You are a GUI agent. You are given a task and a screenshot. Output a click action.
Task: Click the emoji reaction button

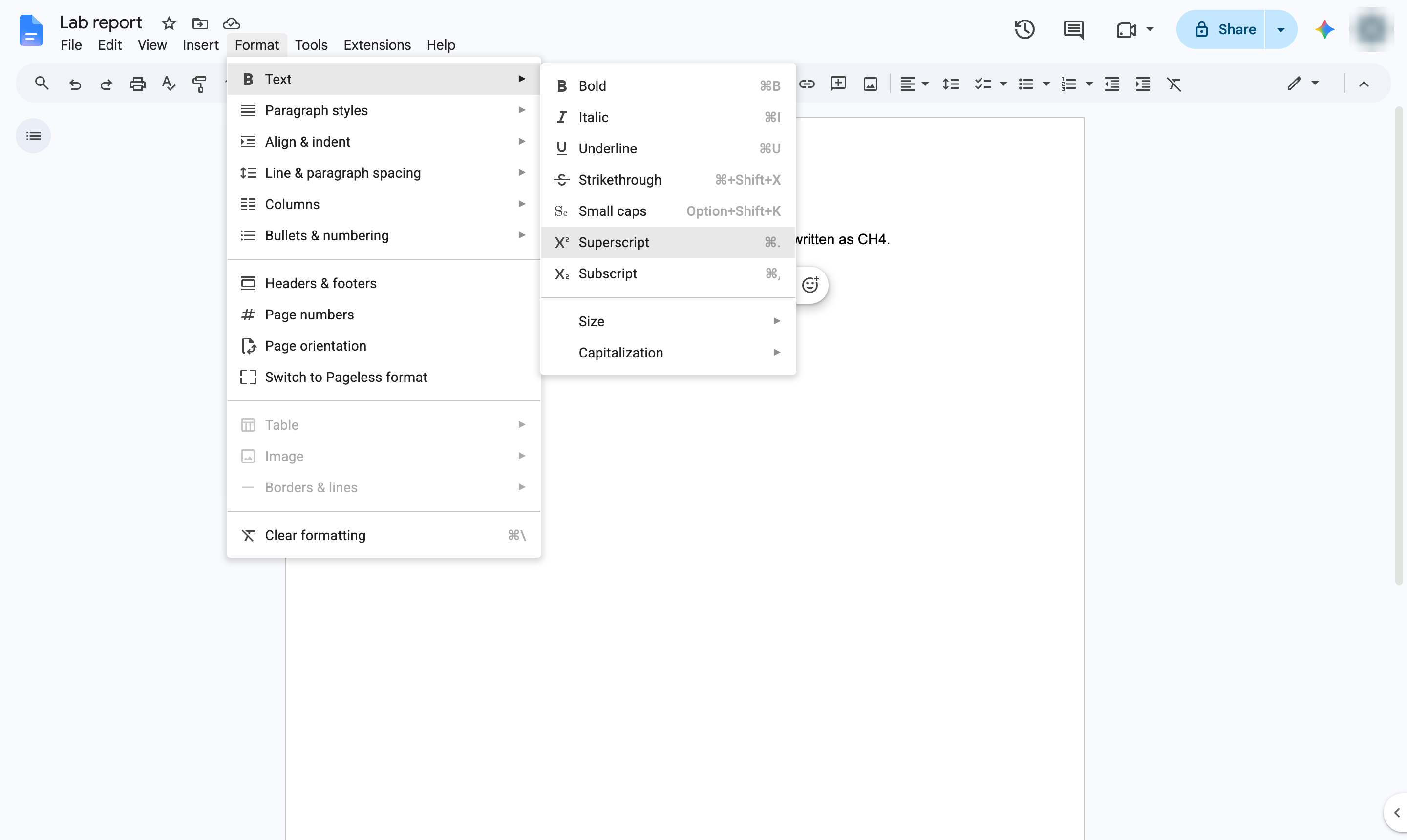click(810, 285)
